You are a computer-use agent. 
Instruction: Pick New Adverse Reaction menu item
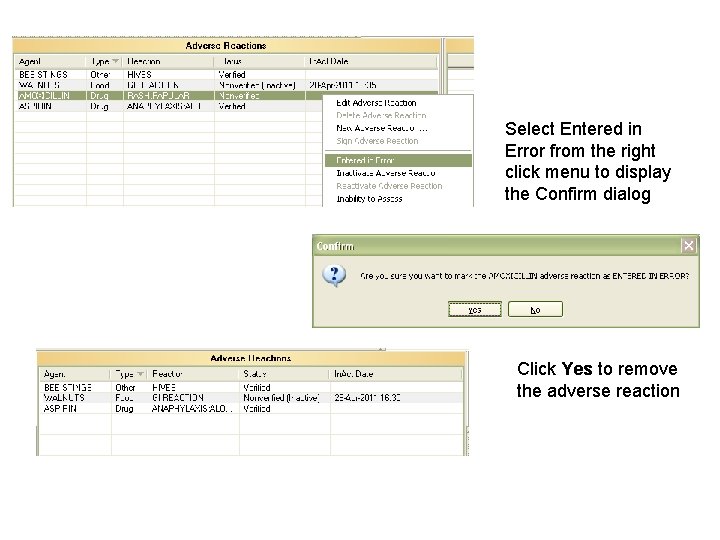click(381, 128)
